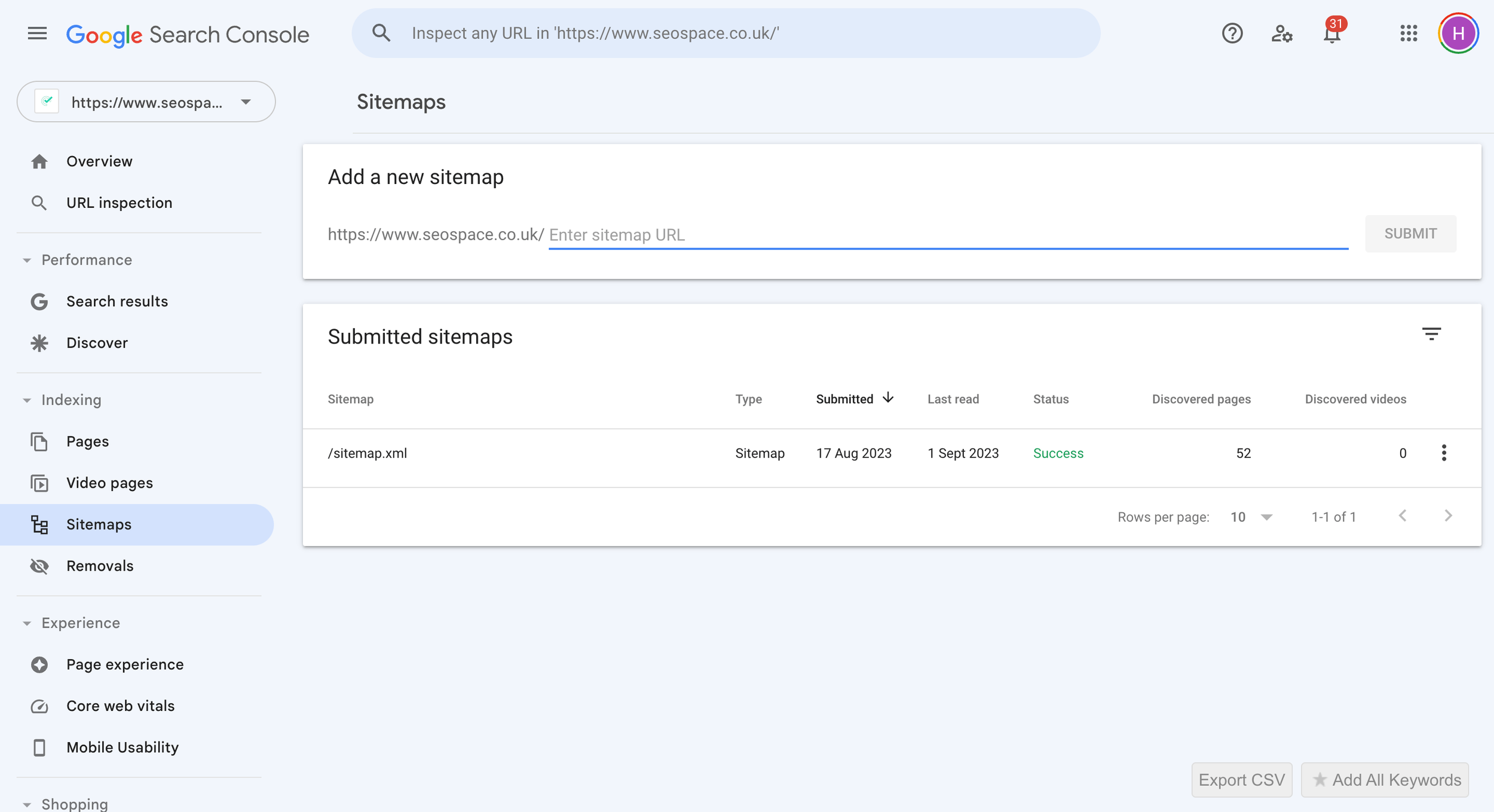Open the Google apps grid

point(1408,34)
